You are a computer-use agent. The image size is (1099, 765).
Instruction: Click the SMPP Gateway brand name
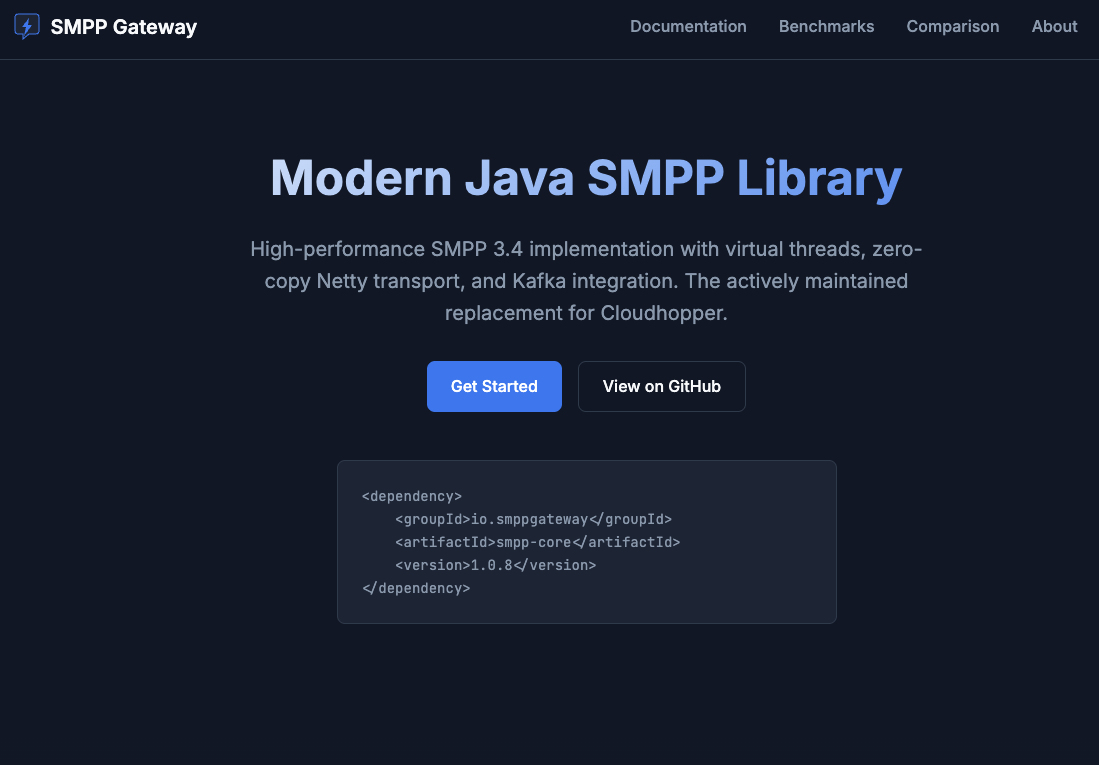pyautogui.click(x=124, y=27)
